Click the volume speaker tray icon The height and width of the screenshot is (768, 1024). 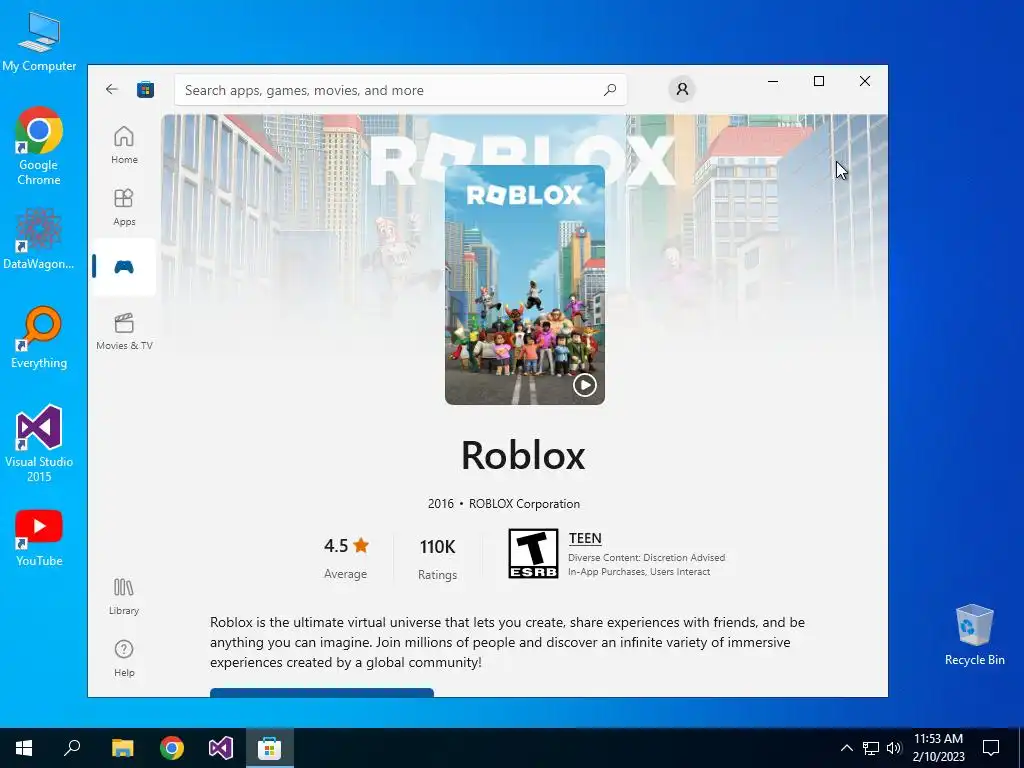tap(894, 748)
